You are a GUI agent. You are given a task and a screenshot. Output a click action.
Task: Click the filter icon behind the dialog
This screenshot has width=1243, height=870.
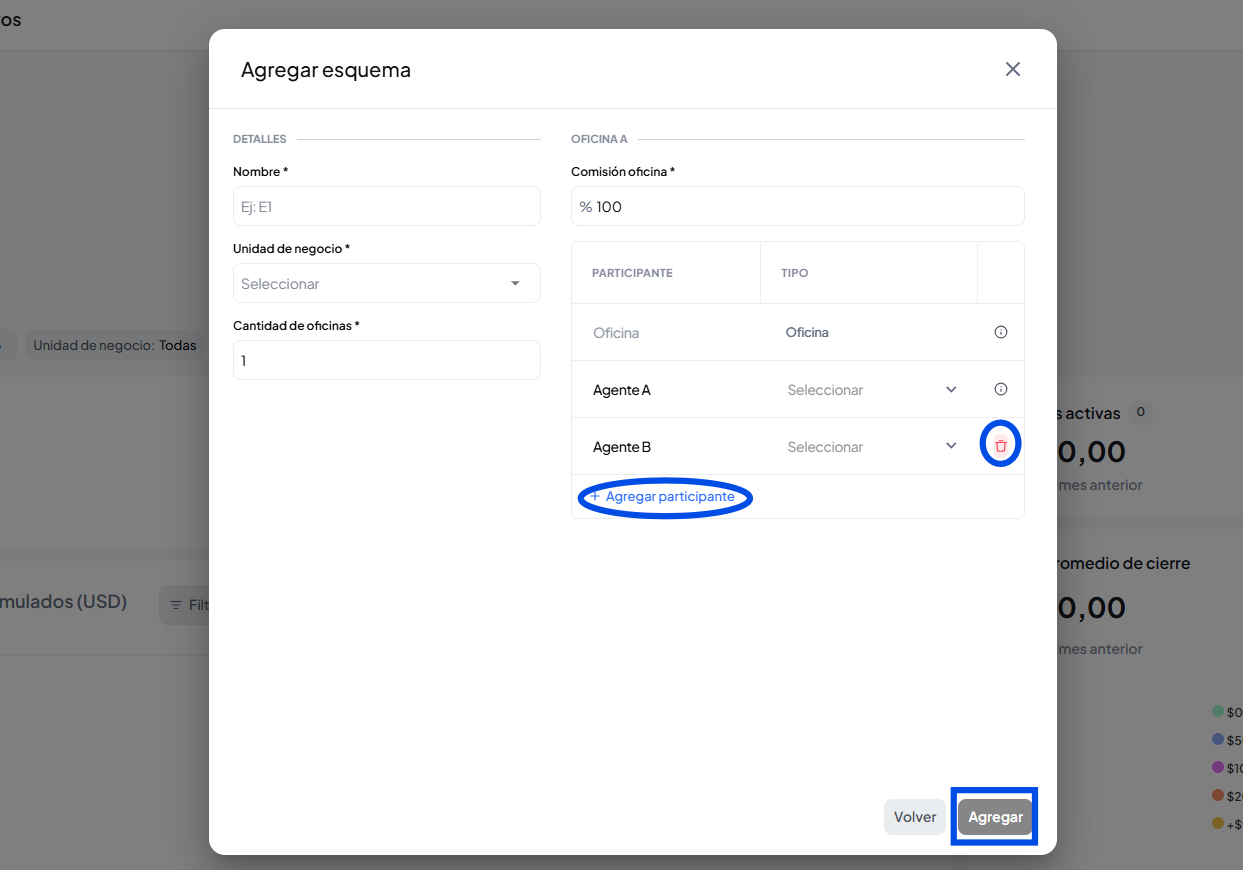coord(176,605)
